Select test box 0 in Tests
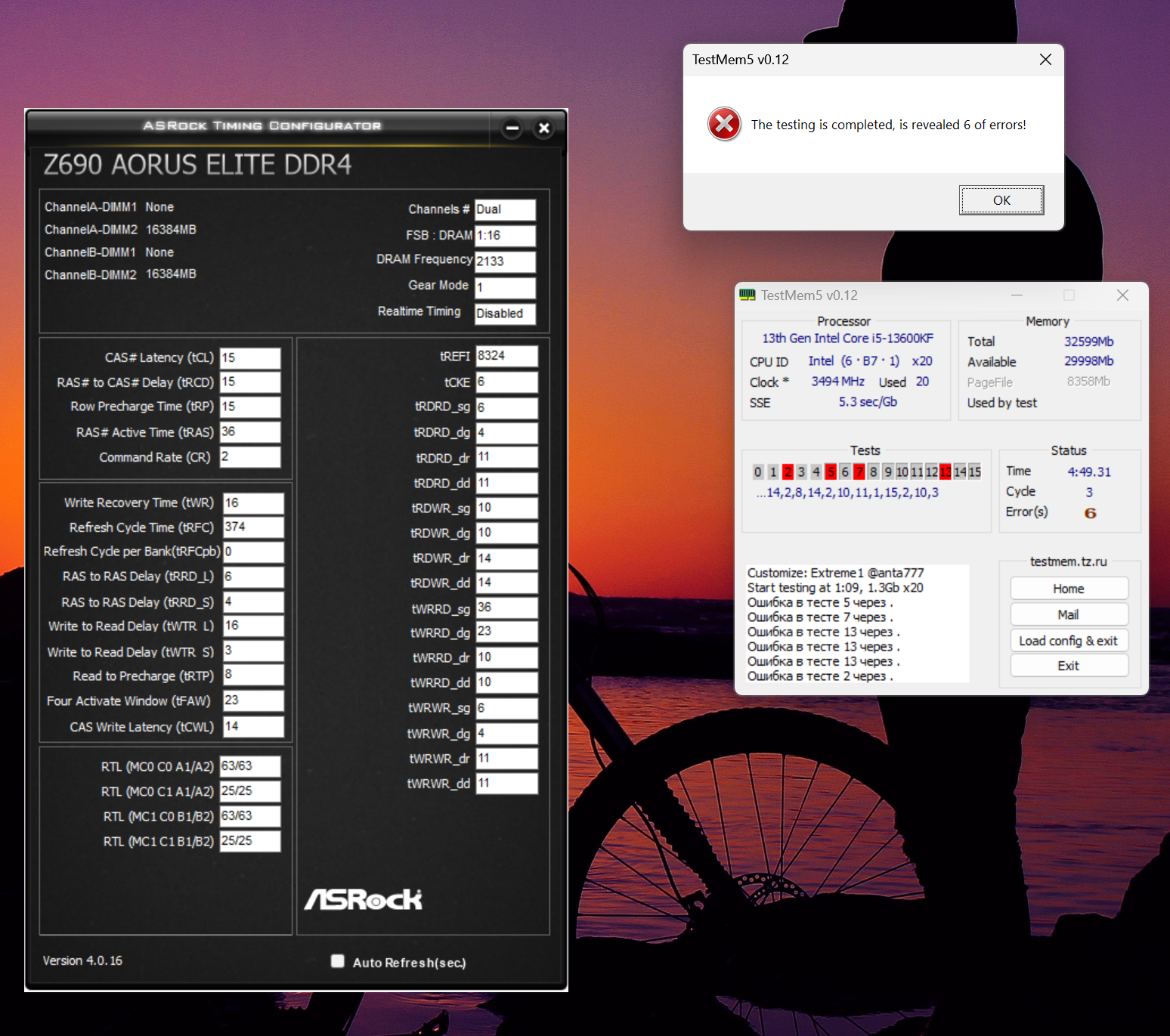1170x1036 pixels. click(x=758, y=472)
